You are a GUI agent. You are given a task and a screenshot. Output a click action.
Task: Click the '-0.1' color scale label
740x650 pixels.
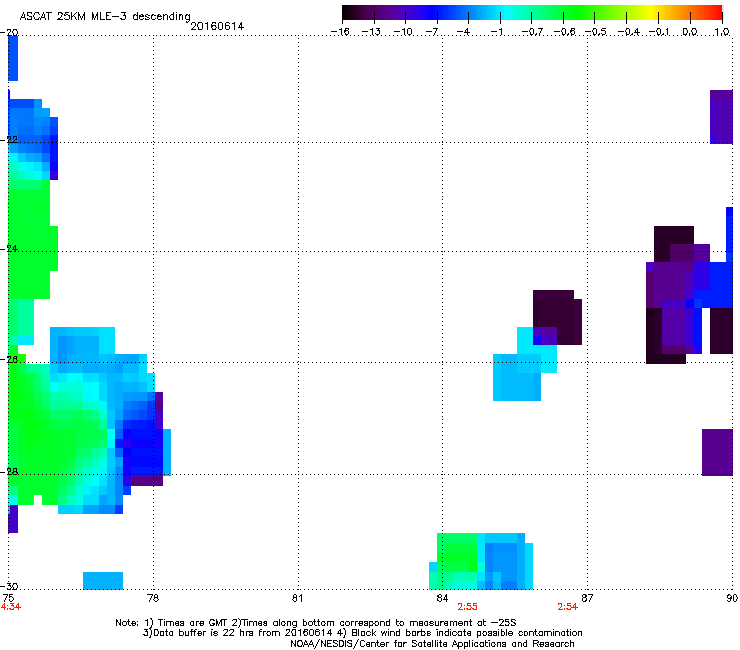click(659, 32)
